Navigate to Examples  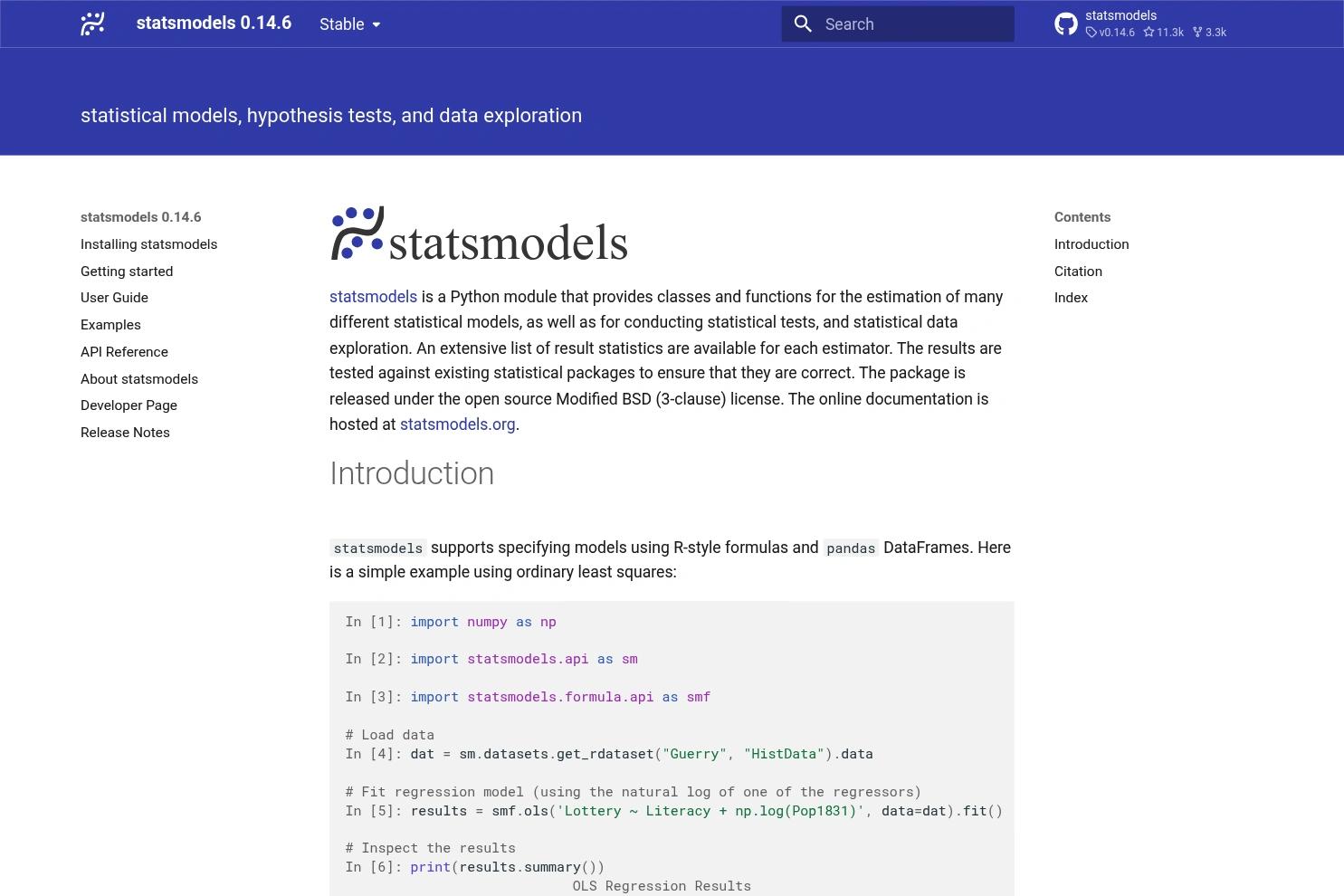tap(110, 325)
